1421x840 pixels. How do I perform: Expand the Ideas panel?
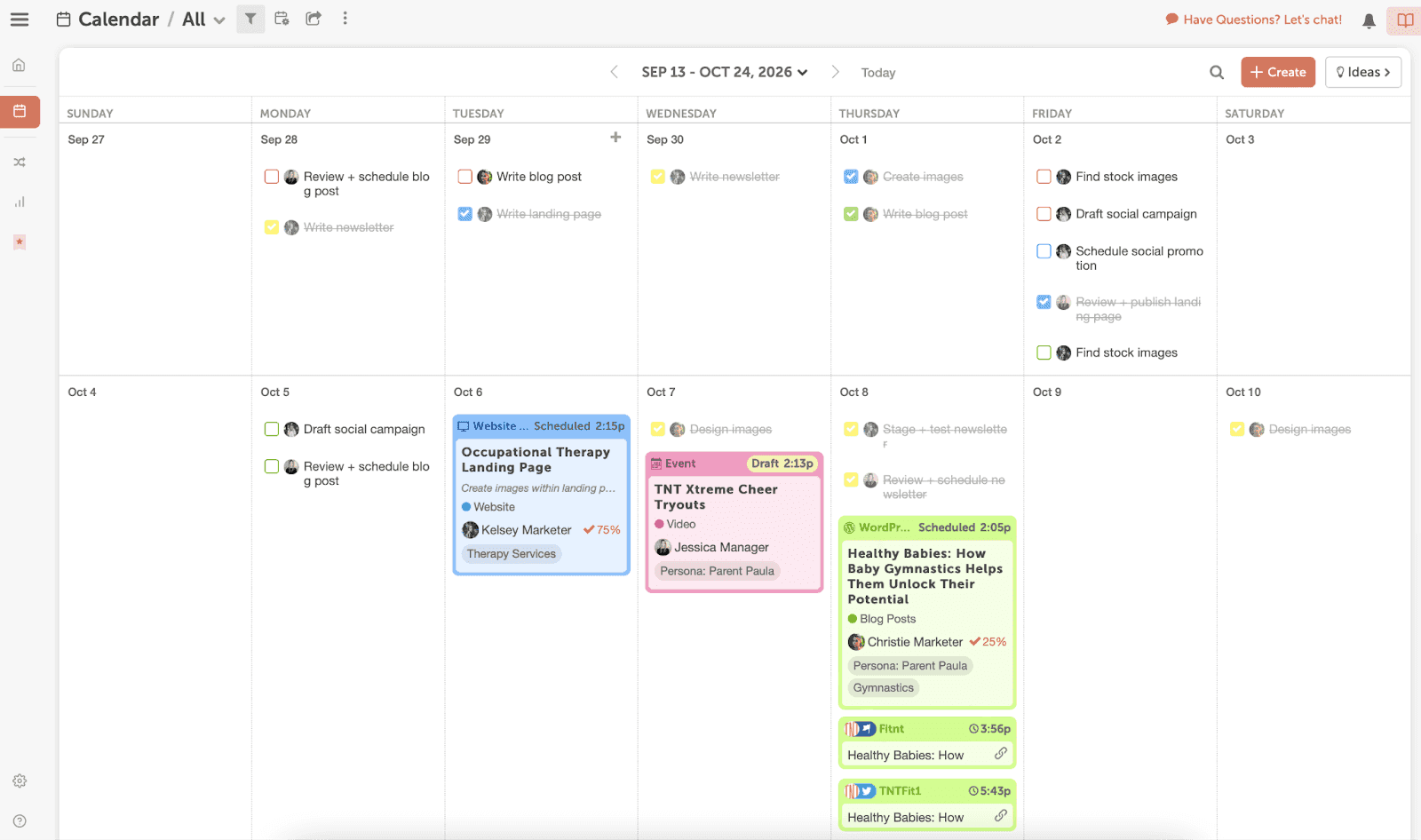point(1362,73)
